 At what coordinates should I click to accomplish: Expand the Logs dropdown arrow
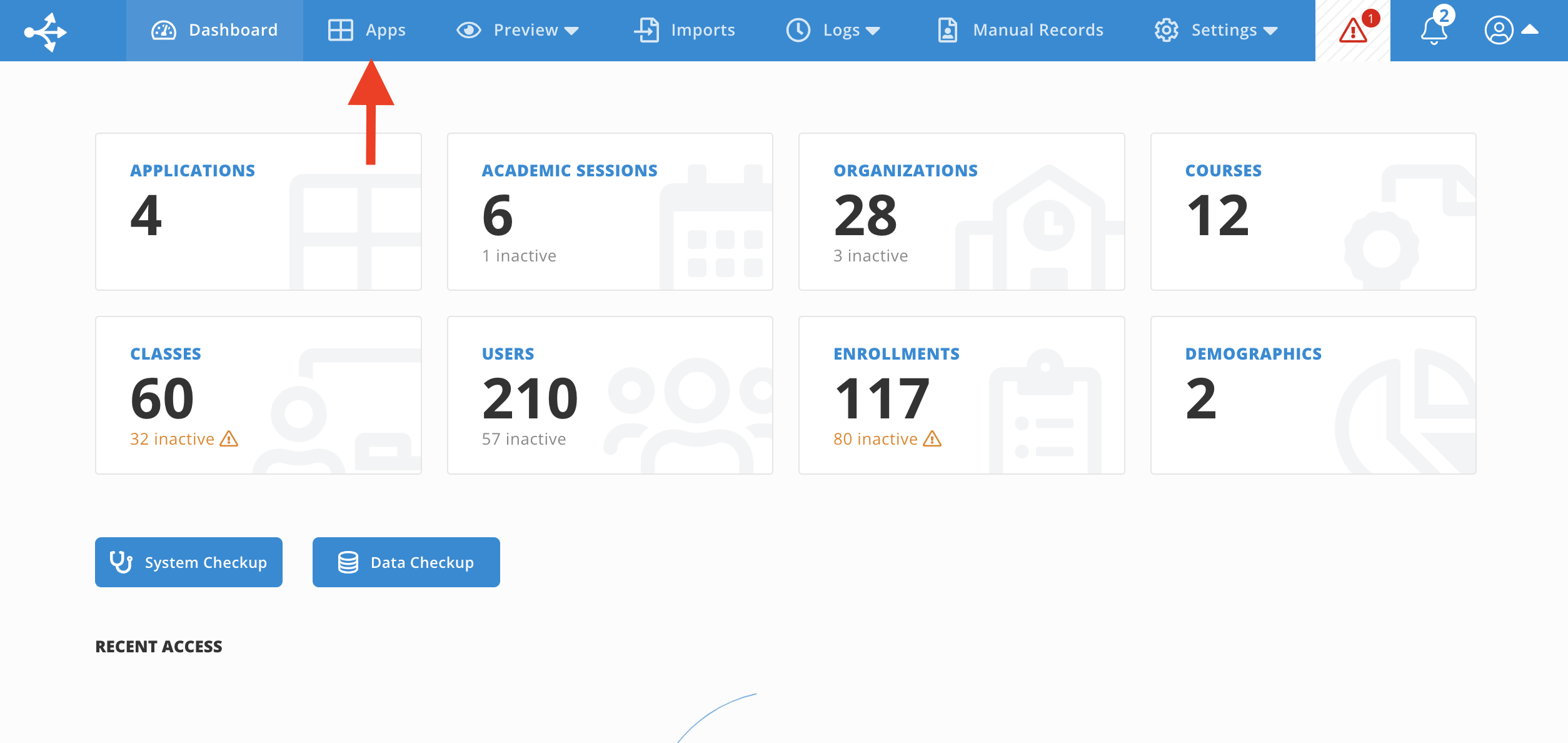[873, 31]
